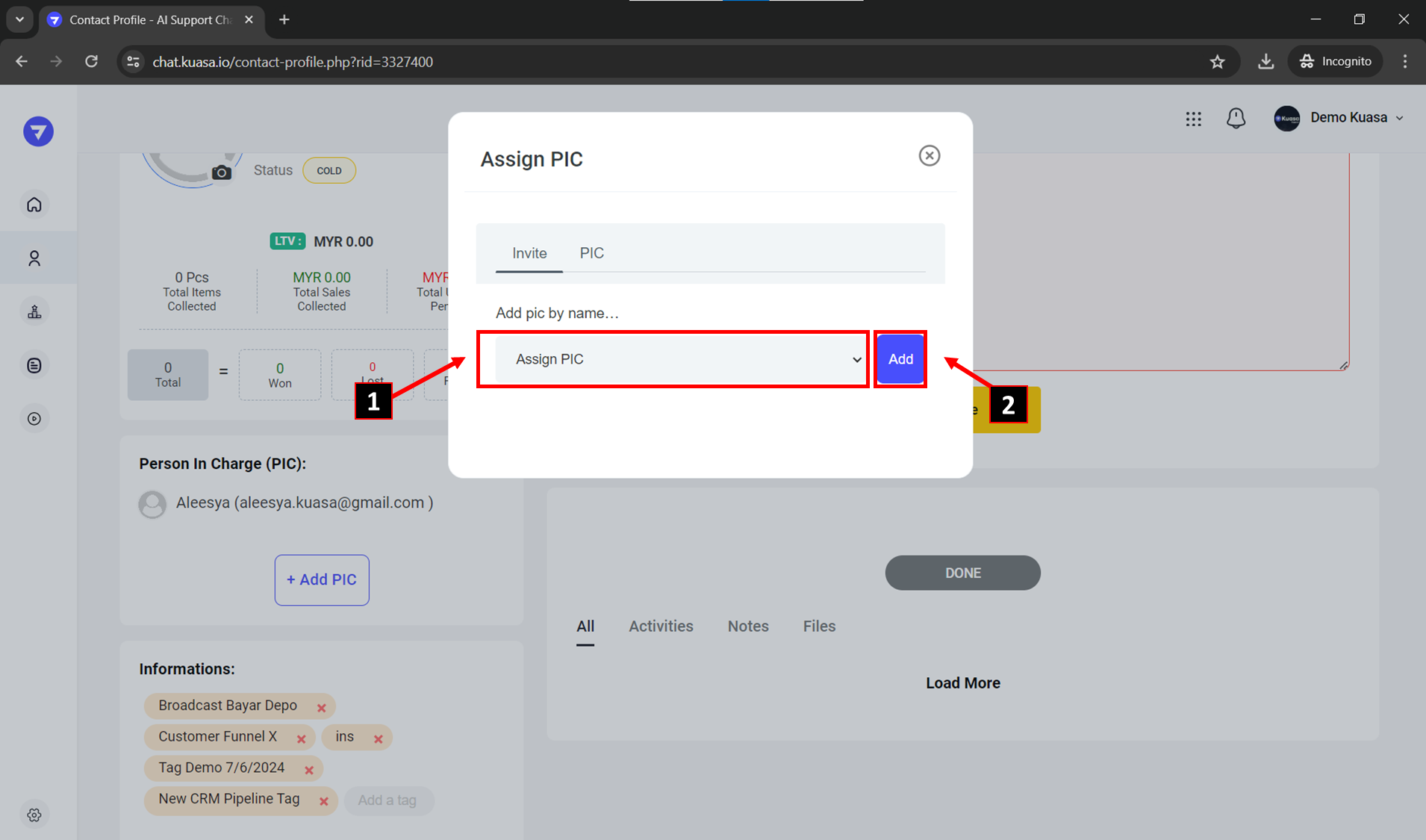Image resolution: width=1426 pixels, height=840 pixels.
Task: Open the home icon in sidebar
Action: [x=34, y=205]
